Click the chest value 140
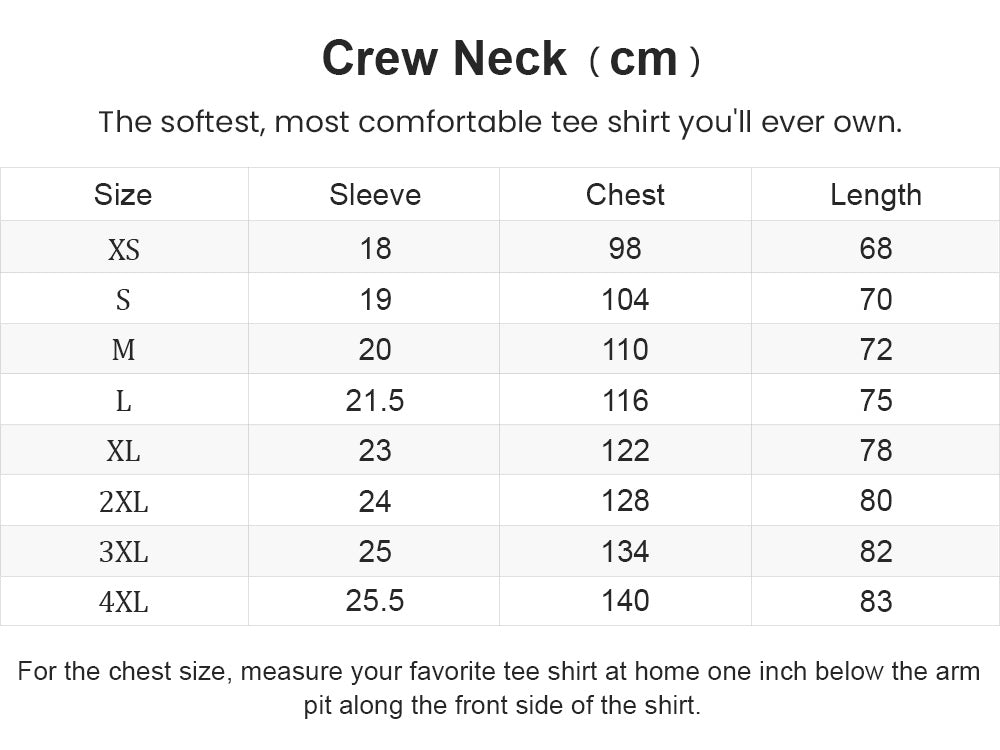Screen dimensions: 1000x750 point(625,601)
